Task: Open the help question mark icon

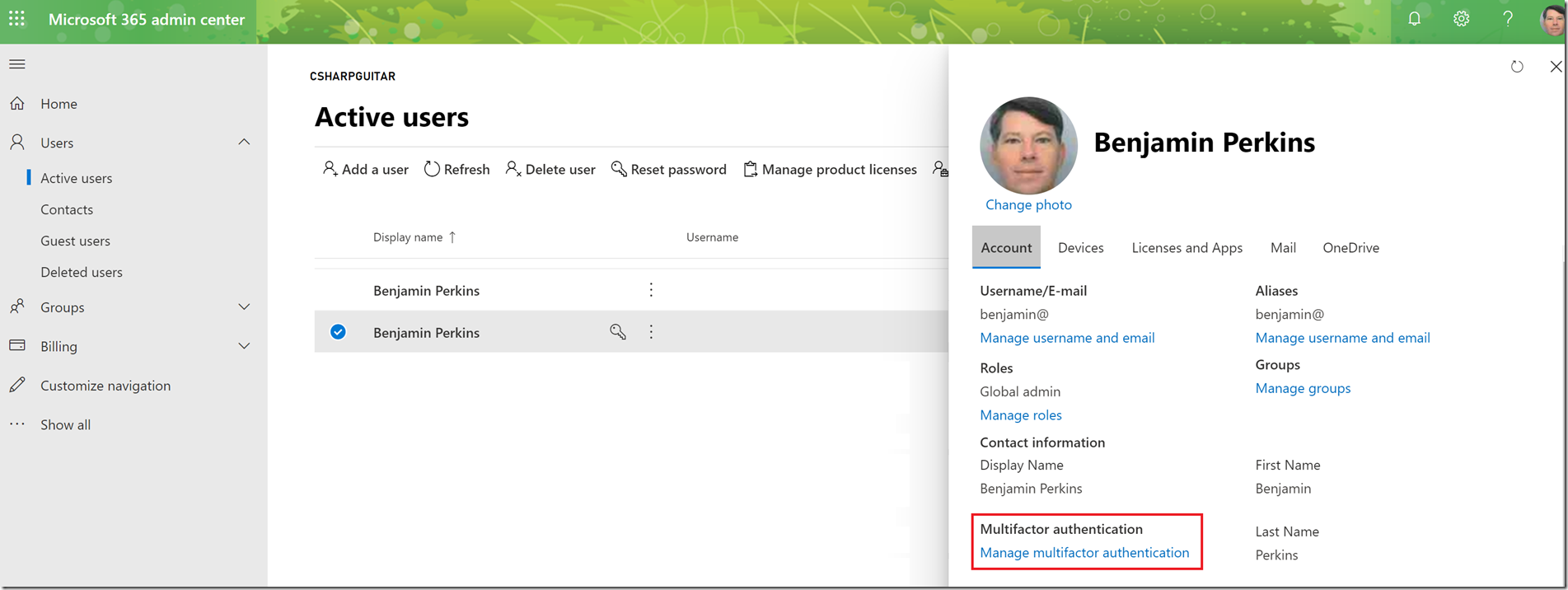Action: [x=1508, y=18]
